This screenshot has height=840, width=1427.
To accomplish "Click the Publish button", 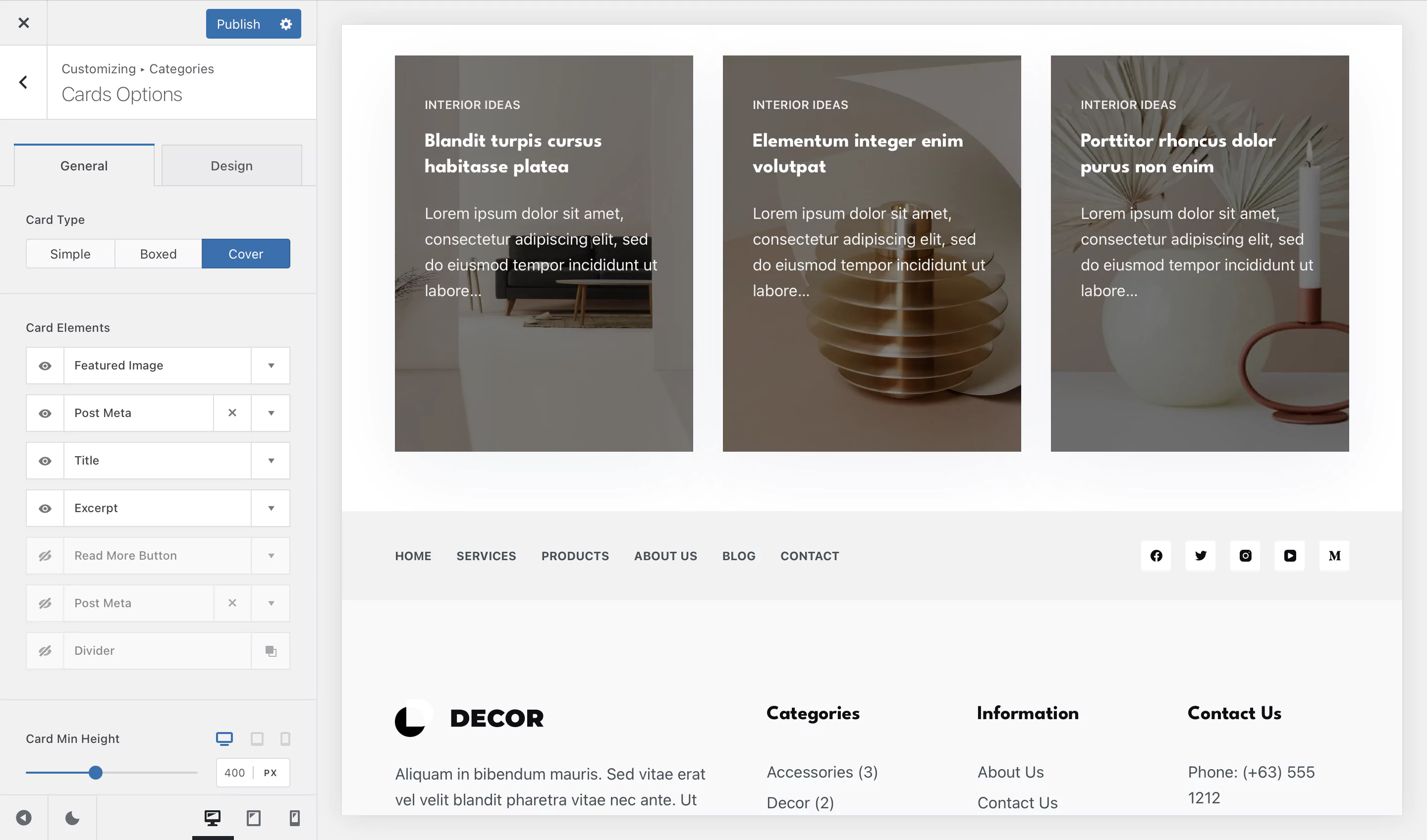I will point(238,24).
